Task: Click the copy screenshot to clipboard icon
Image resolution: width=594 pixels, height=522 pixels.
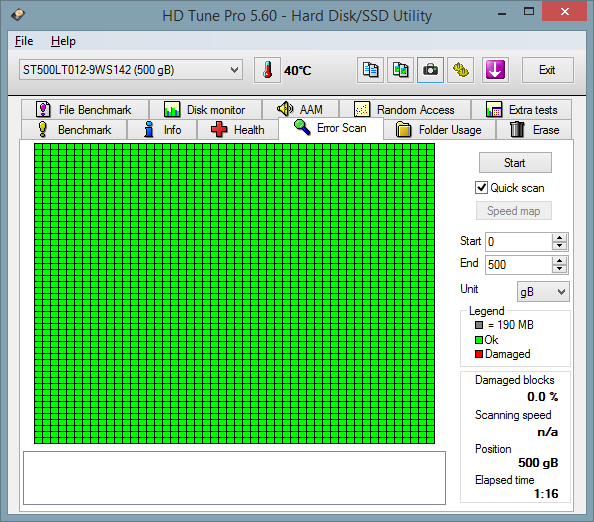Action: pyautogui.click(x=400, y=70)
